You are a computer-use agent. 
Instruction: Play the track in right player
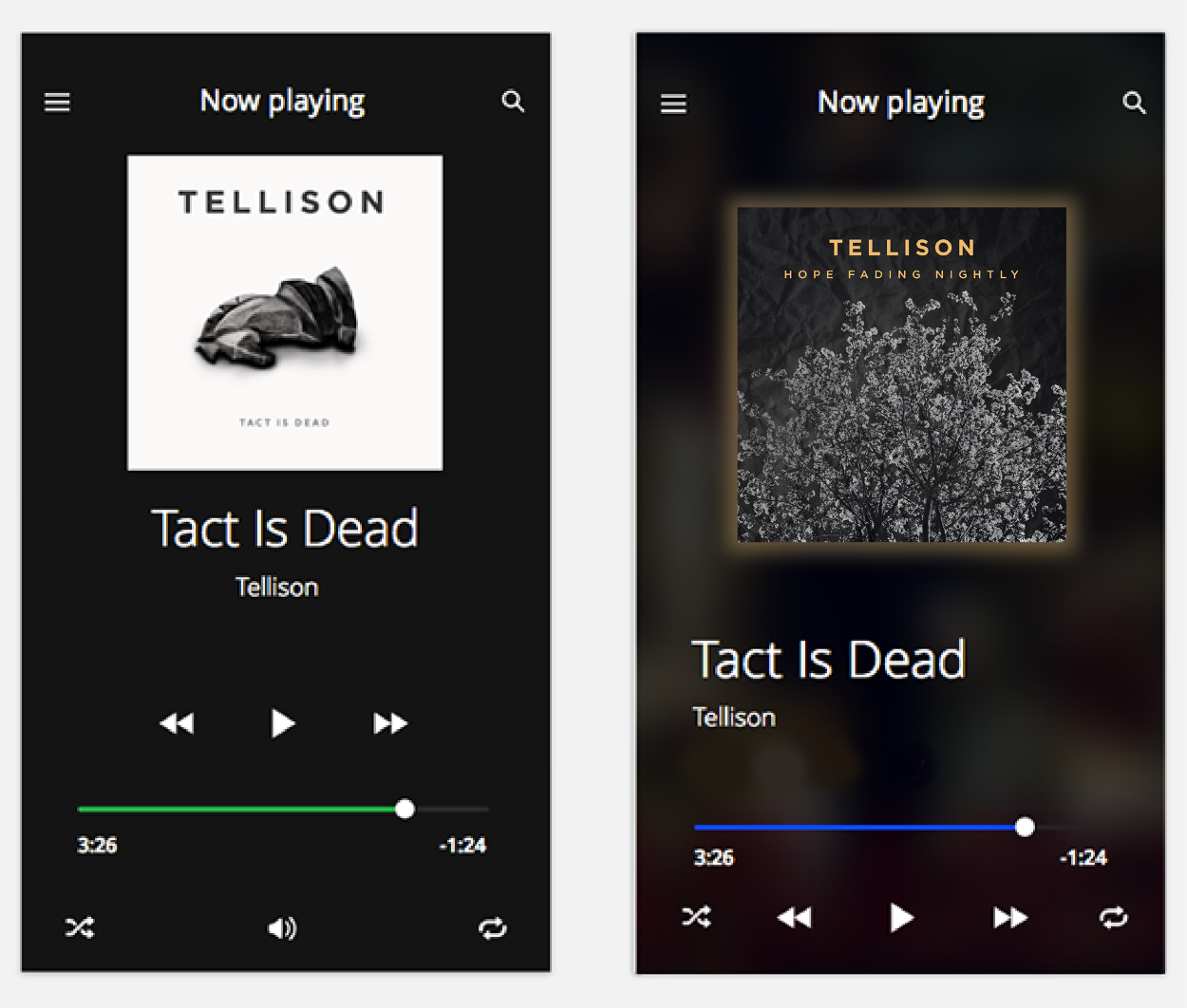[901, 918]
